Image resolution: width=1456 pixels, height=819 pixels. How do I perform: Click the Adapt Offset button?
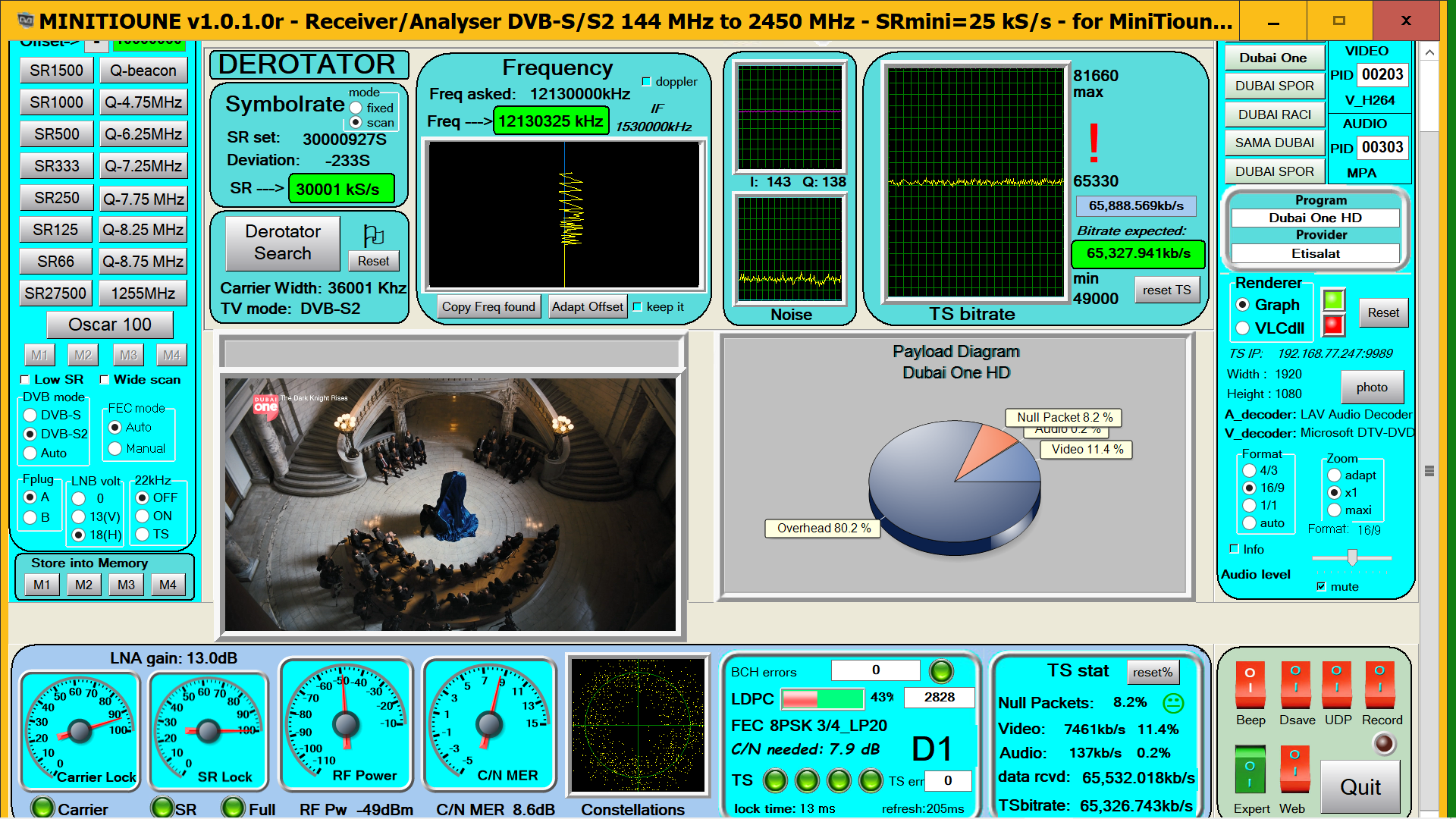coord(587,306)
